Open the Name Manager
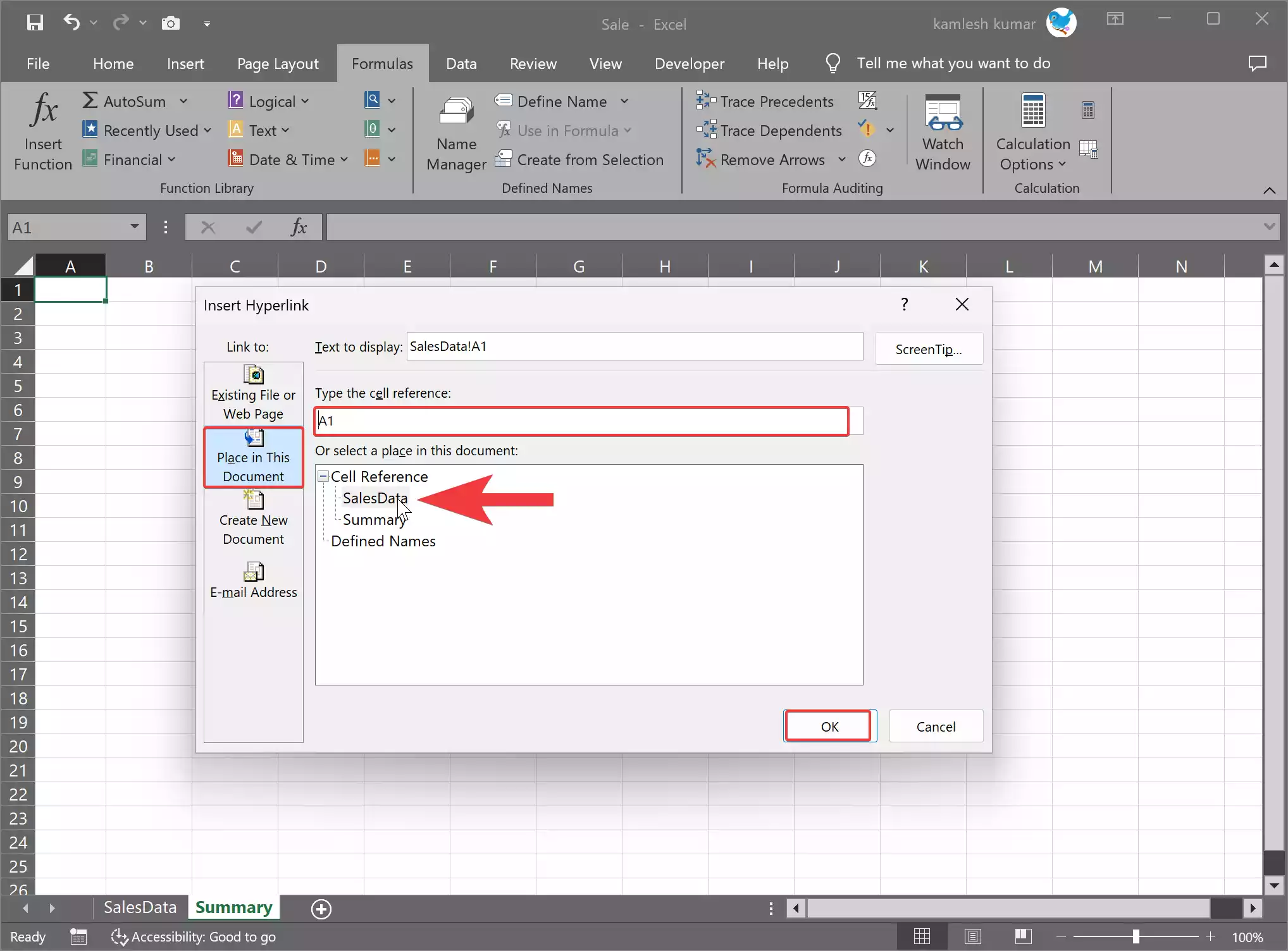Image resolution: width=1288 pixels, height=951 pixels. (x=456, y=131)
